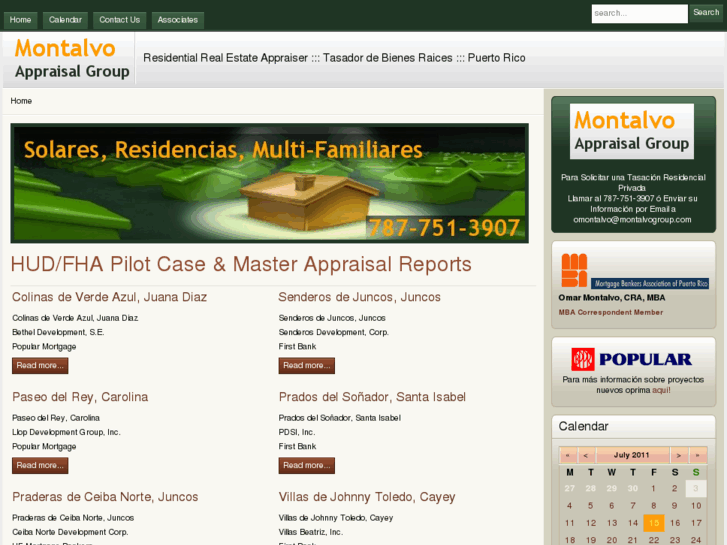Open the Contact Us menu item

(x=120, y=20)
